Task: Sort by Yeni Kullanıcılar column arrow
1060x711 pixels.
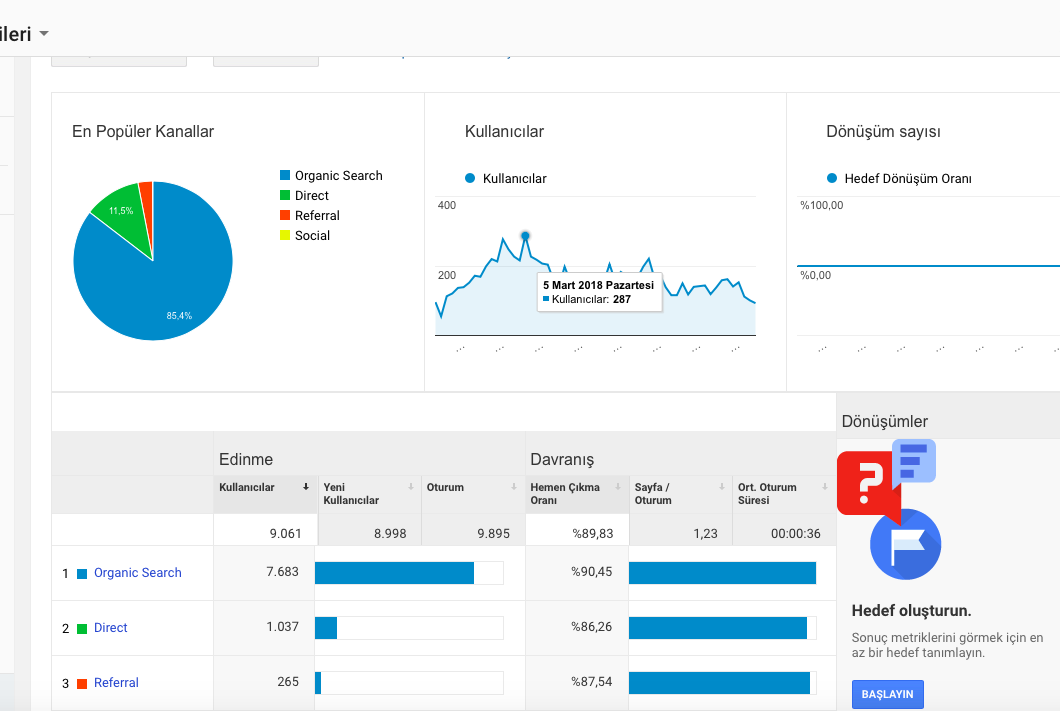Action: 410,487
